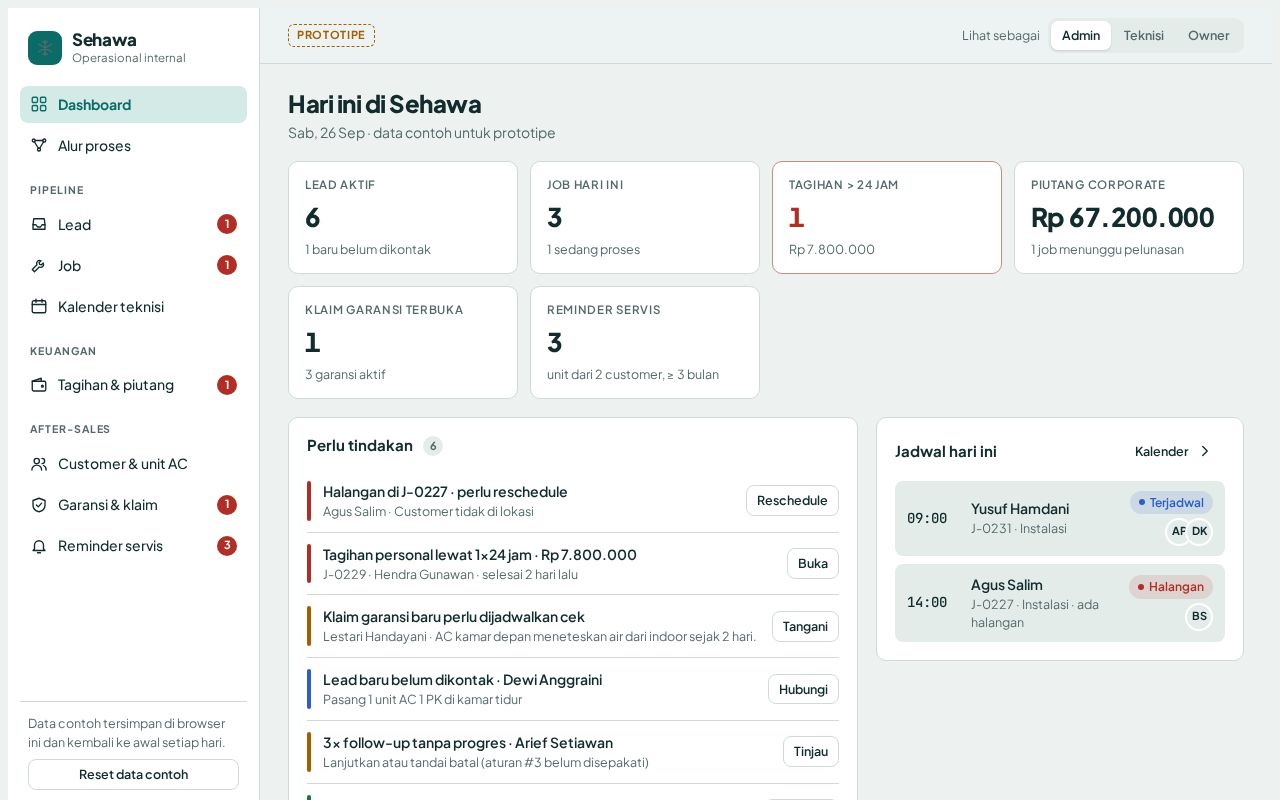Click Tangani for the klaim garansi
The width and height of the screenshot is (1280, 800).
(x=805, y=626)
